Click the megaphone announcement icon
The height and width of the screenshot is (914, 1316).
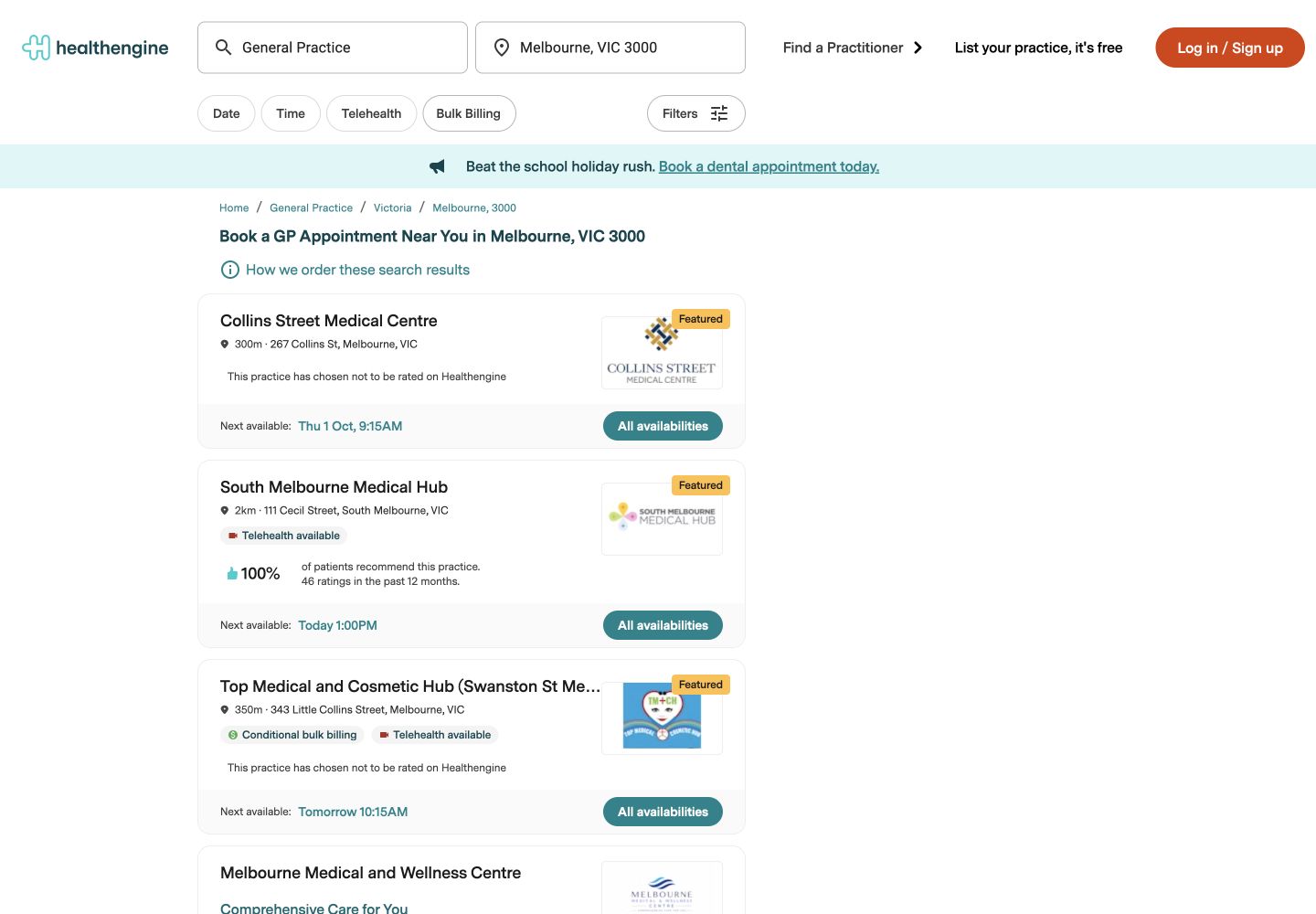[x=437, y=166]
